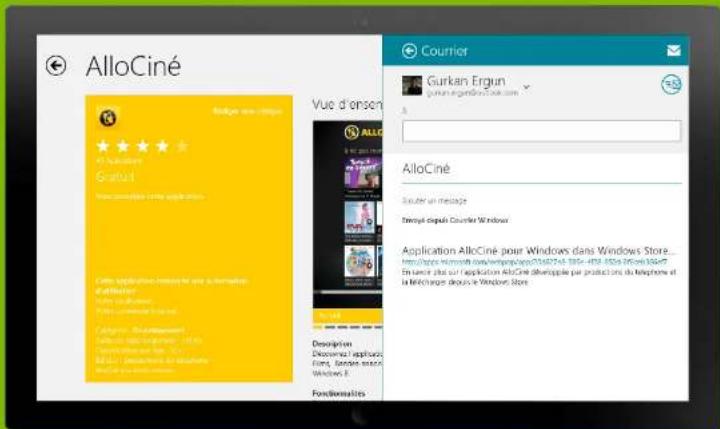Click the 'Envoyé depuis Courrier Windows' signature text

pyautogui.click(x=455, y=220)
